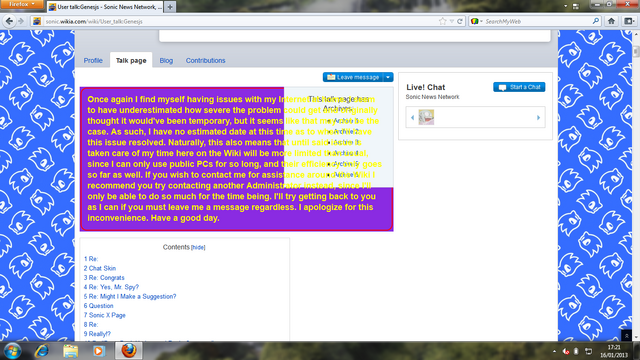Click the search magnifier in SearchMyWeb box

pos(596,21)
